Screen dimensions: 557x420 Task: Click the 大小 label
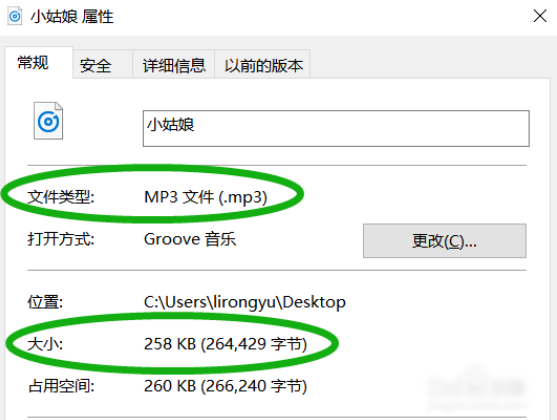coord(45,344)
